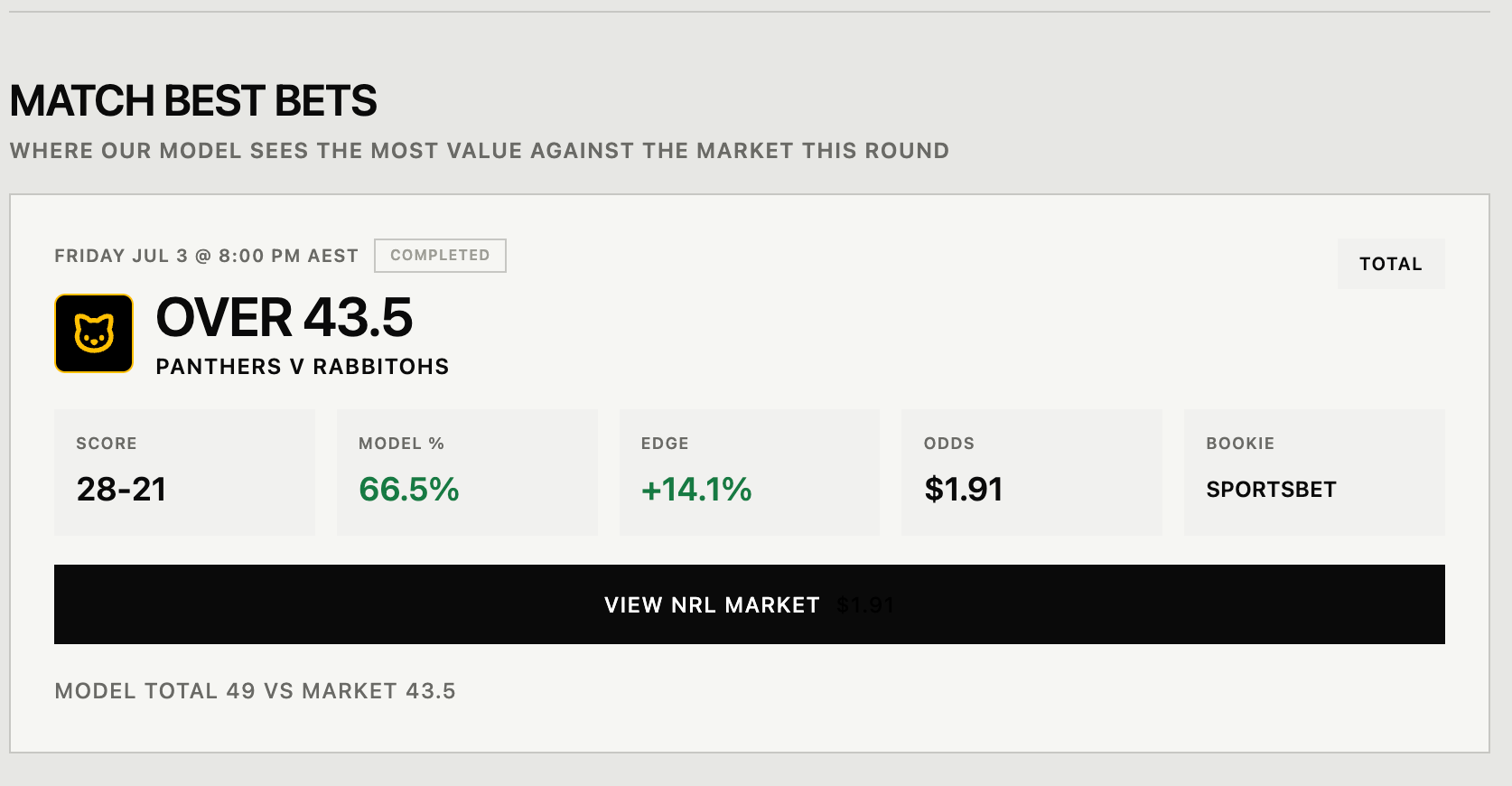Select the Edge card showing +14.1%

pos(750,473)
